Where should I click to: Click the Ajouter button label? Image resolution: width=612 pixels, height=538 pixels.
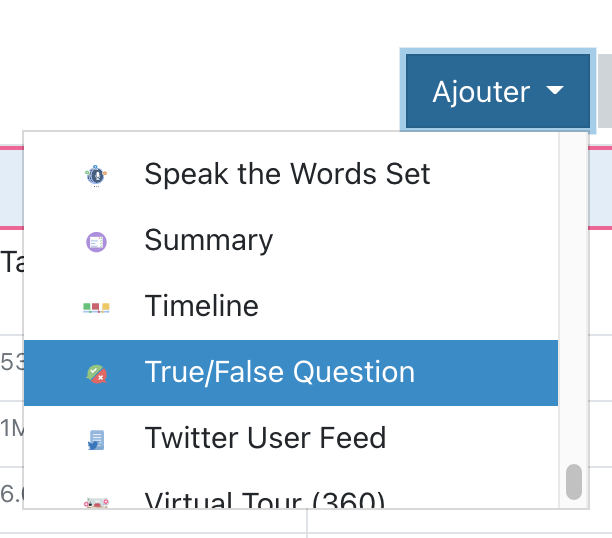pyautogui.click(x=481, y=92)
